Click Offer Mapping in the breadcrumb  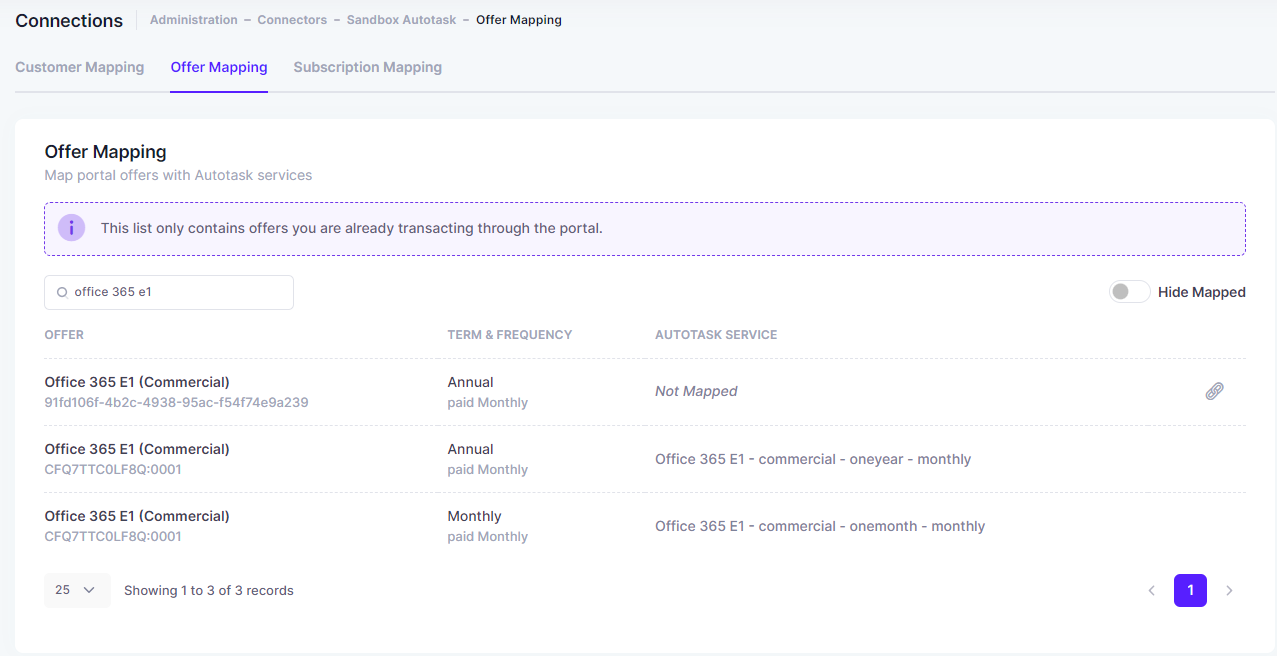(519, 20)
